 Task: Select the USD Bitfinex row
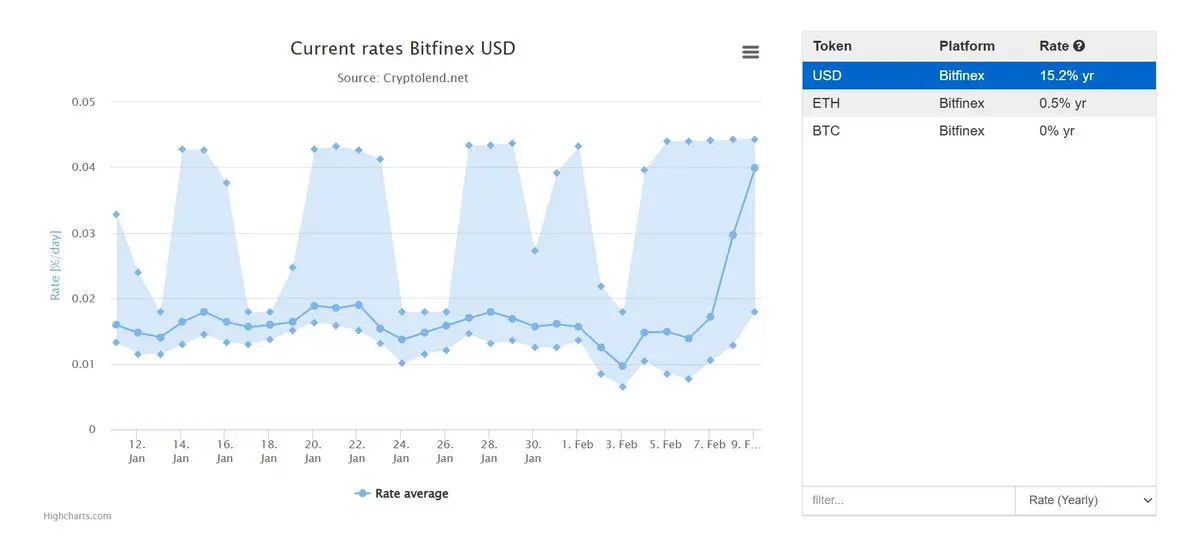point(978,75)
